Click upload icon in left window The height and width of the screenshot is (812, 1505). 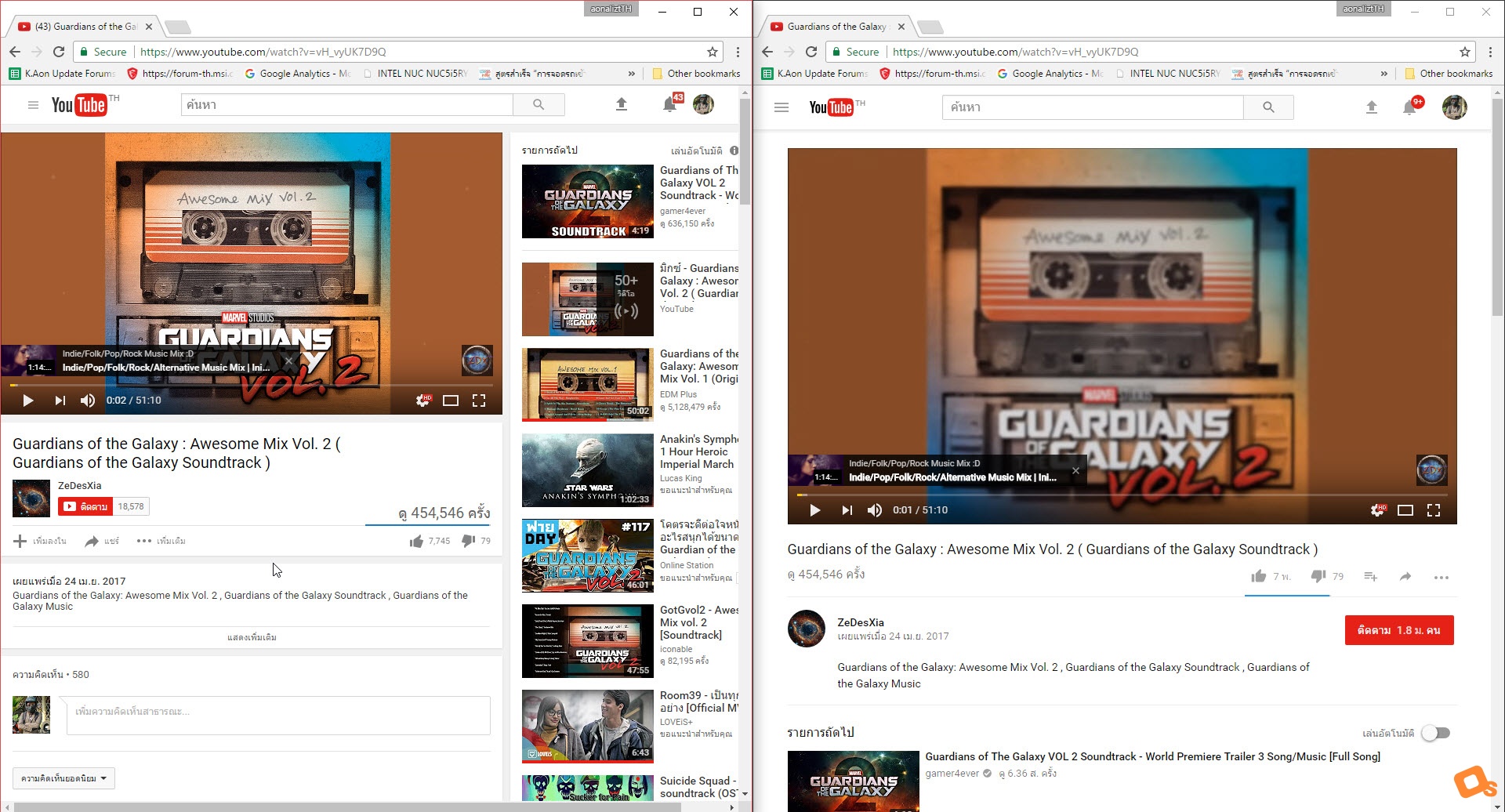[x=622, y=104]
